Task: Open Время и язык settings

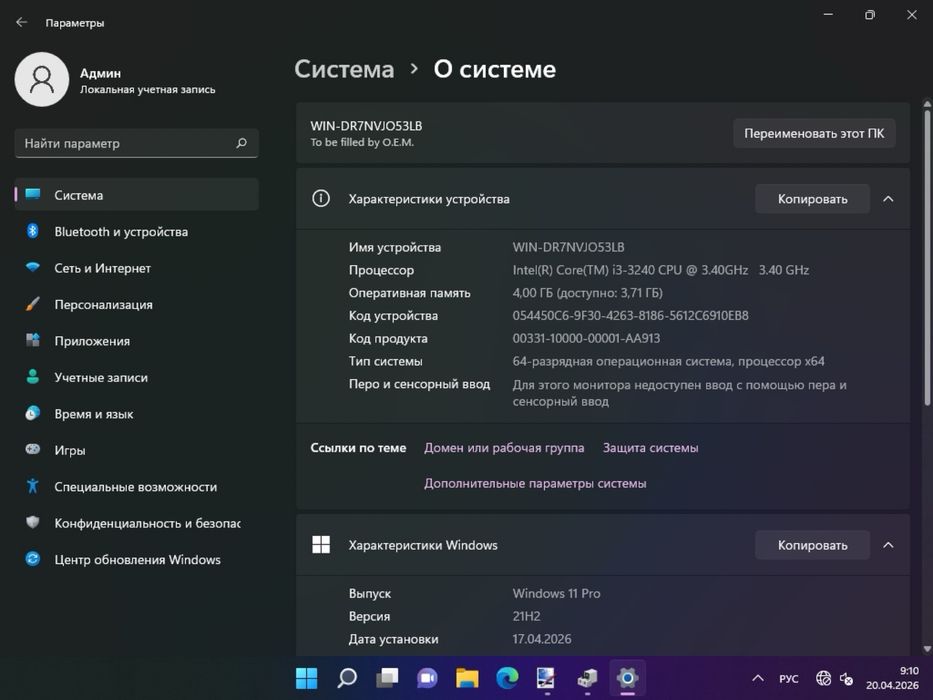Action: pyautogui.click(x=93, y=414)
